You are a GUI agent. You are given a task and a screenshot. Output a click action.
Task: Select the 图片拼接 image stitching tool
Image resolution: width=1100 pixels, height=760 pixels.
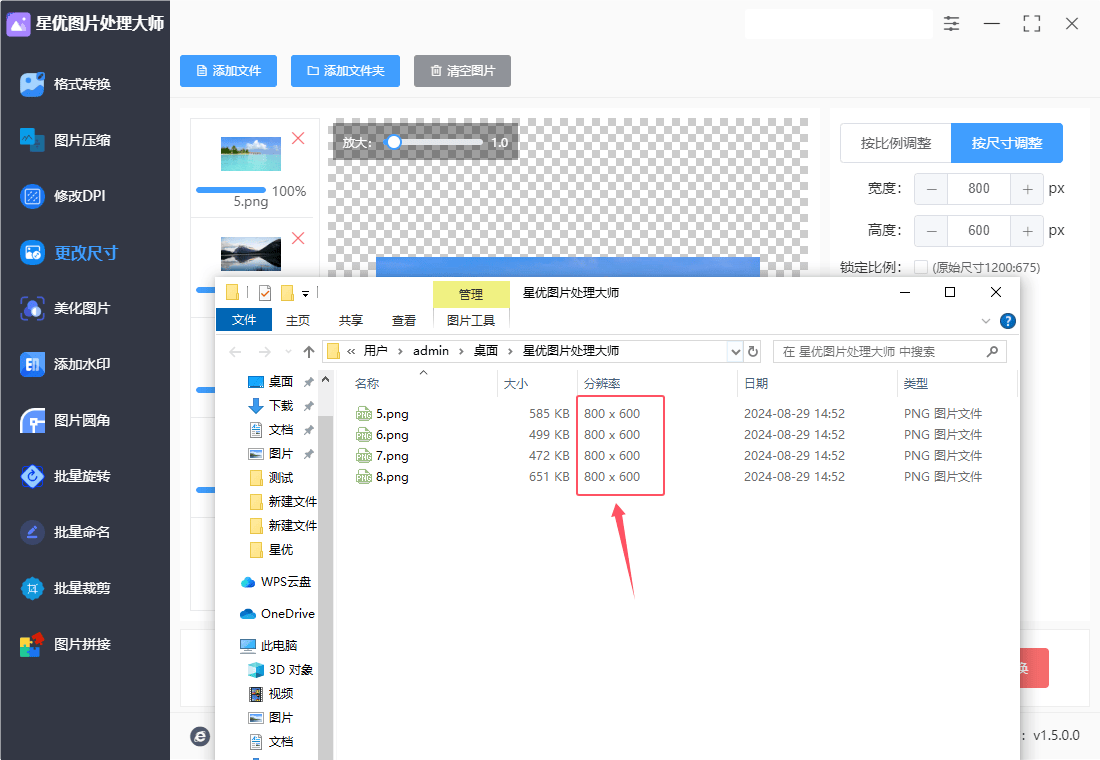click(80, 644)
